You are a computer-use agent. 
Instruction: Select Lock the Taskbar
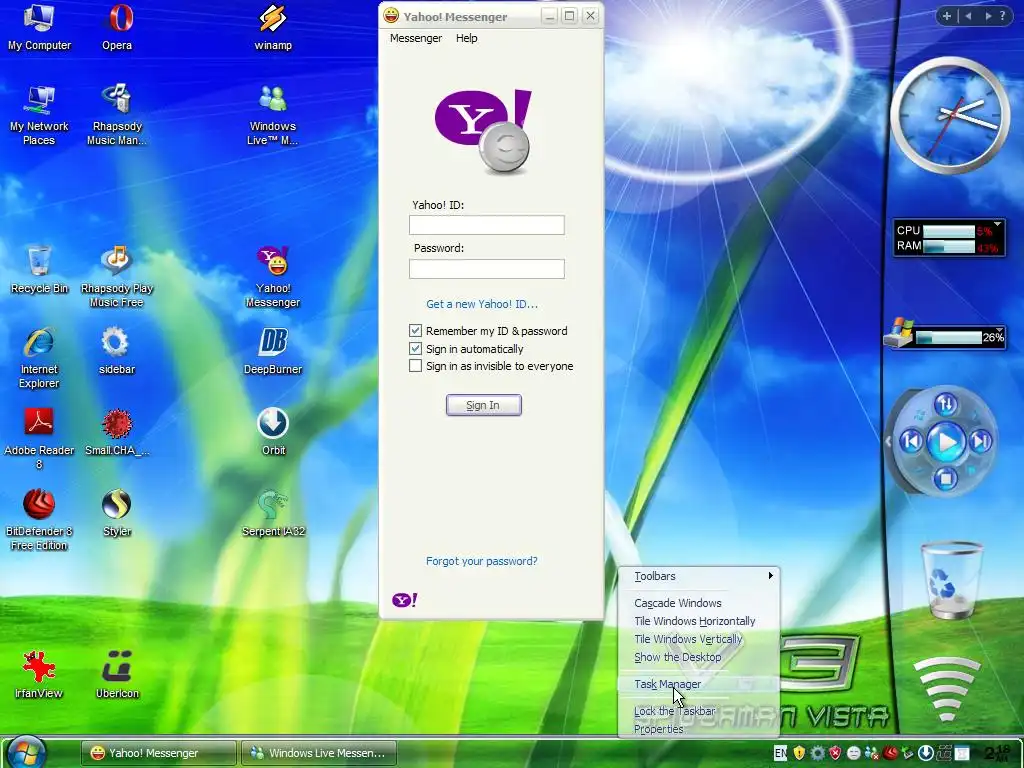(698, 711)
